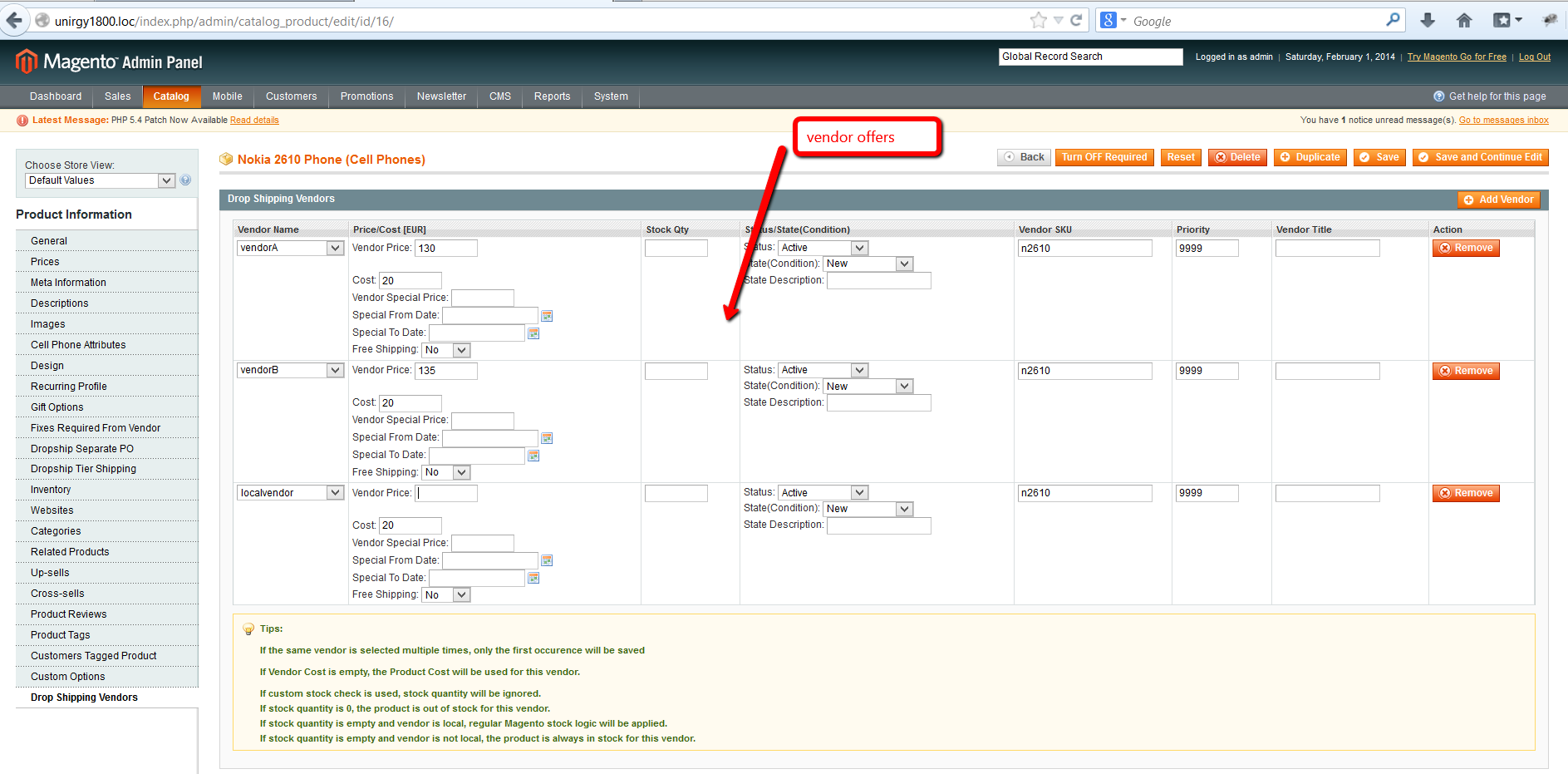Image resolution: width=1568 pixels, height=774 pixels.
Task: Click the Magento Admin Panel logo
Action: (x=109, y=62)
